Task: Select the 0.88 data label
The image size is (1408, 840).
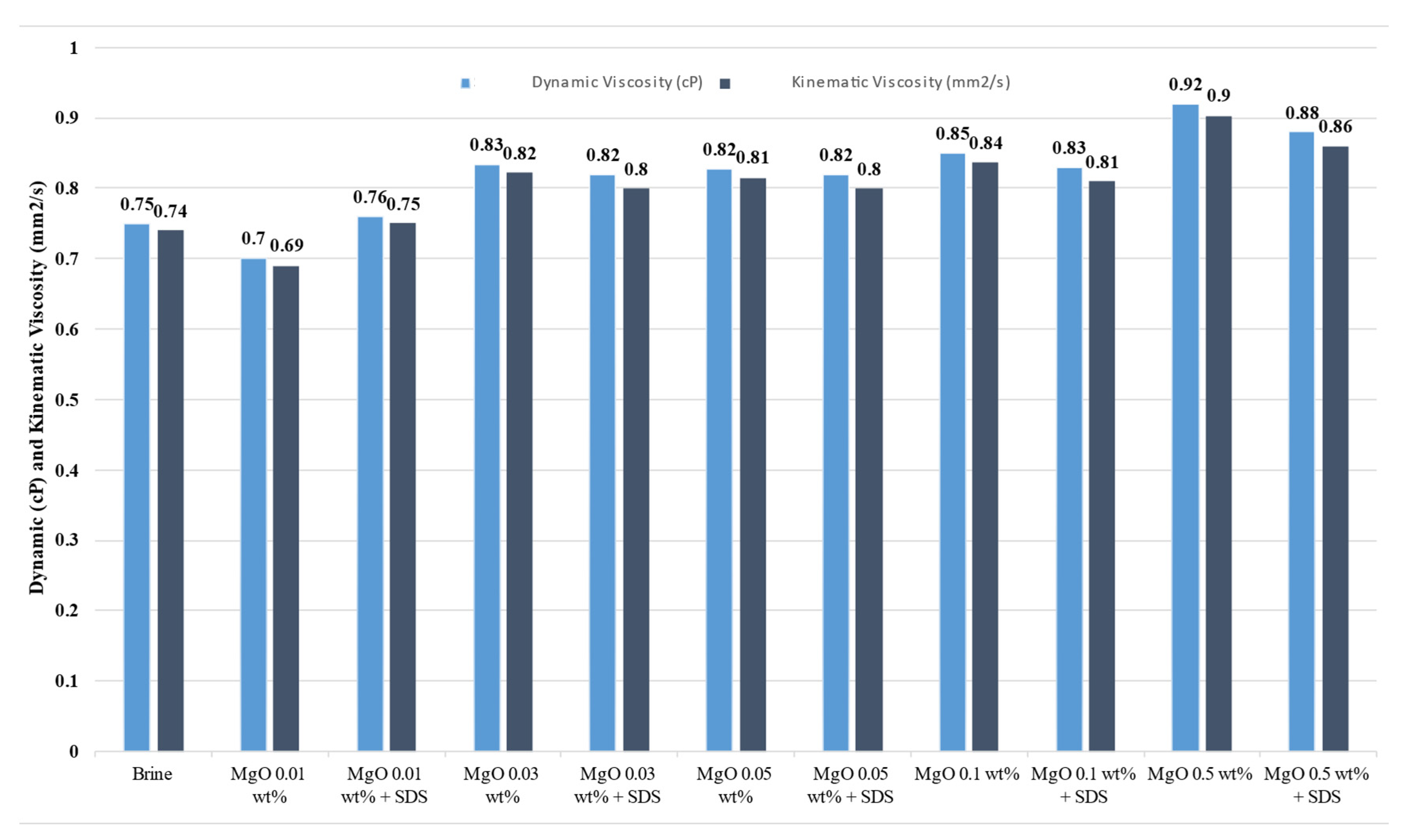Action: [x=1301, y=113]
